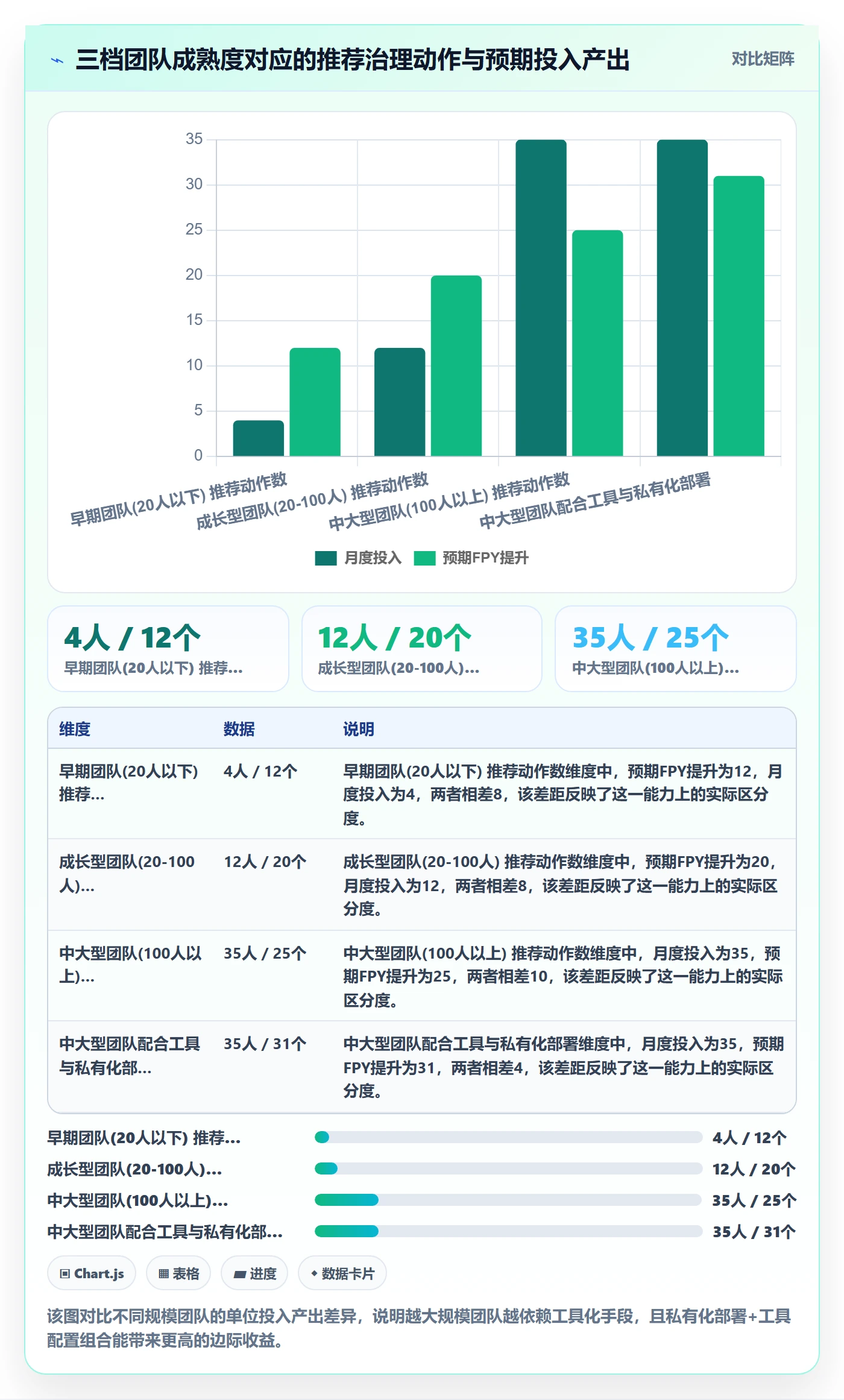Image resolution: width=844 pixels, height=1400 pixels.
Task: Click x-axis label 早期团队(20人以下) 推荐动作数
Action: 178,499
